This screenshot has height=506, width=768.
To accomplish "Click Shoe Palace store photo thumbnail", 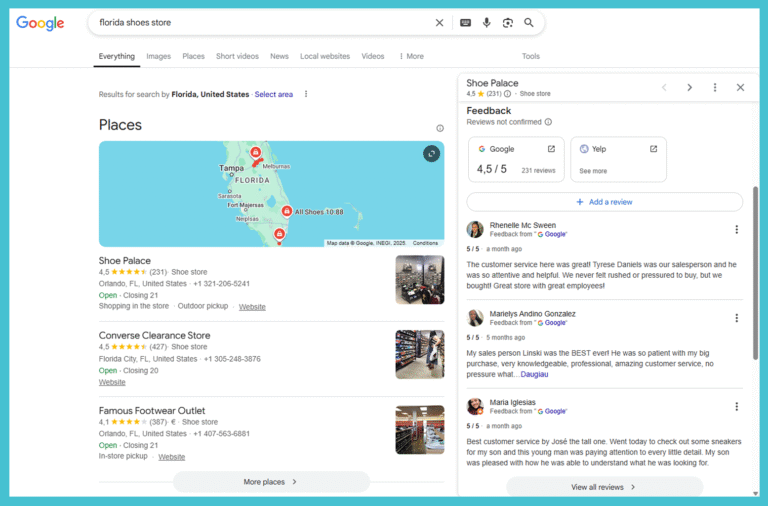I will [x=420, y=280].
